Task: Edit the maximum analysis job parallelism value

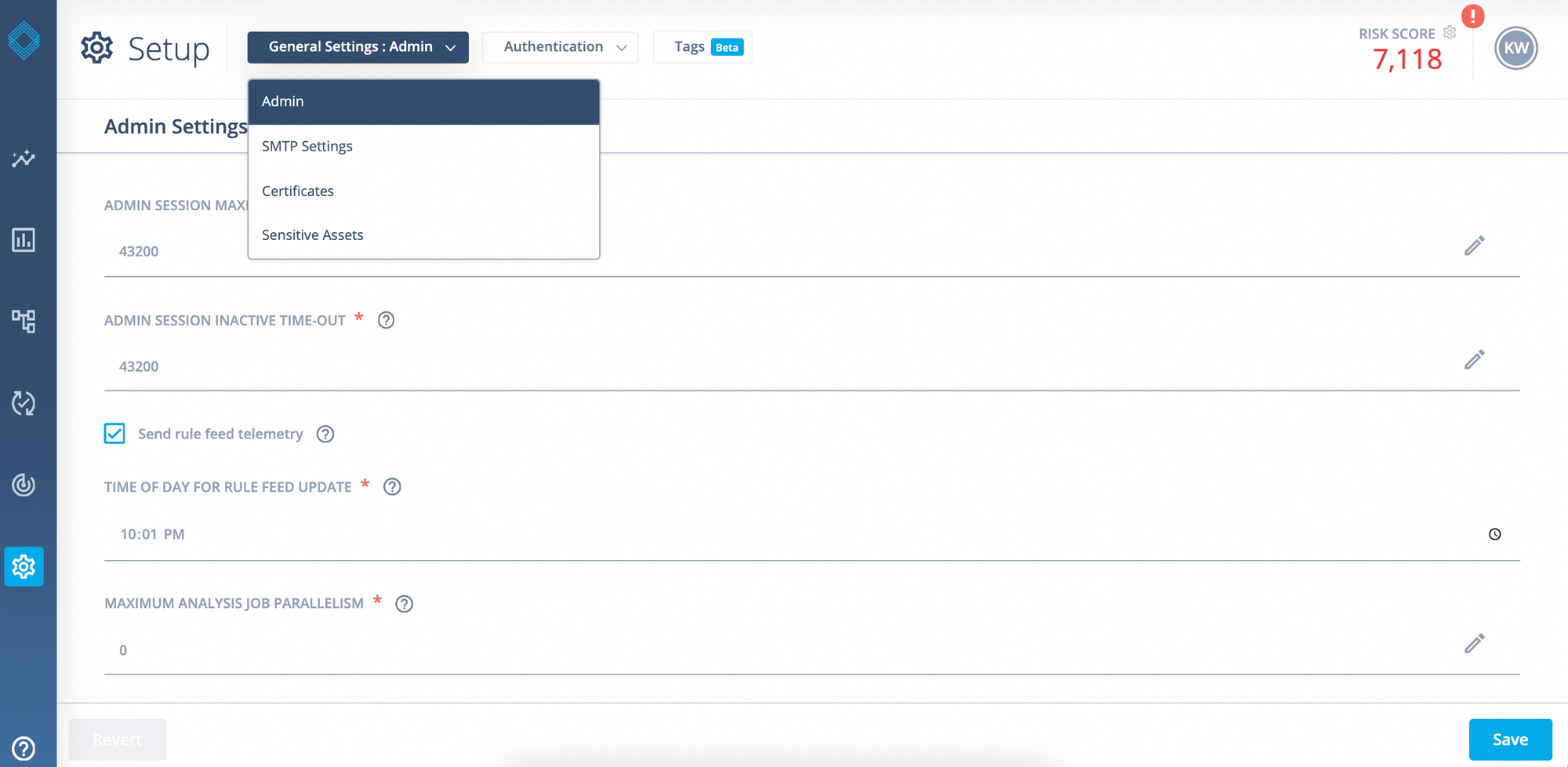Action: 1474,644
